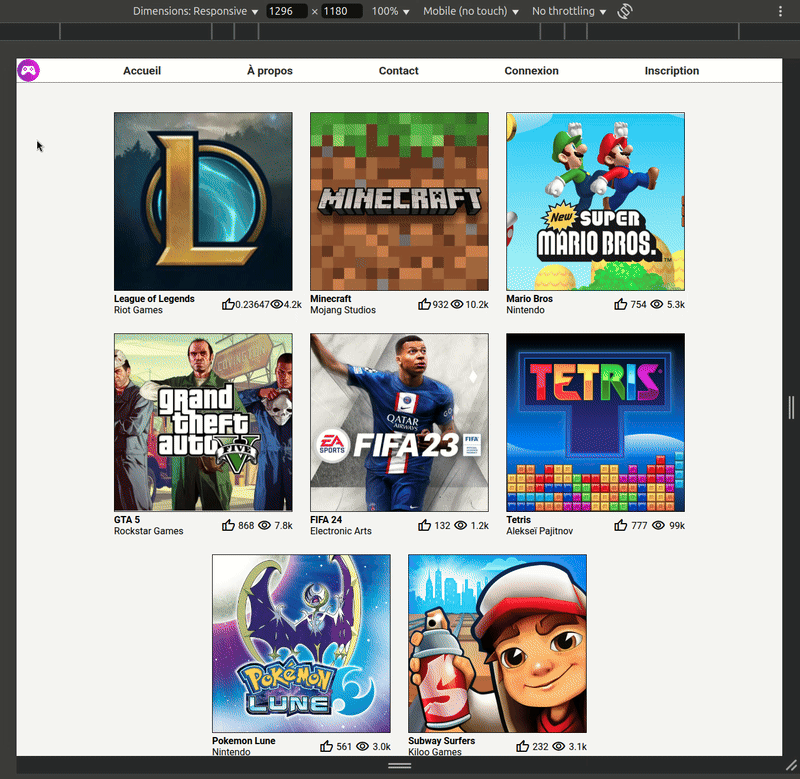Open the Contact page from navigation

click(x=398, y=71)
